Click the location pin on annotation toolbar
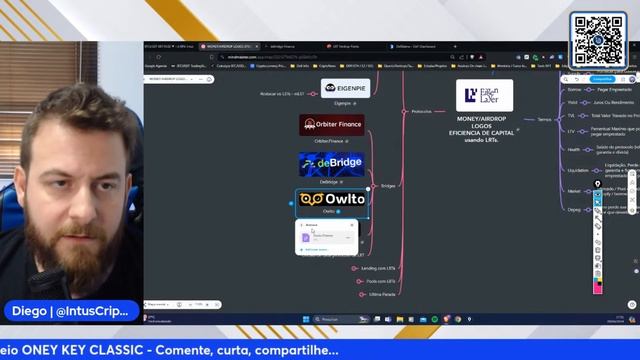Viewport: 640px width, 360px height. tap(598, 184)
